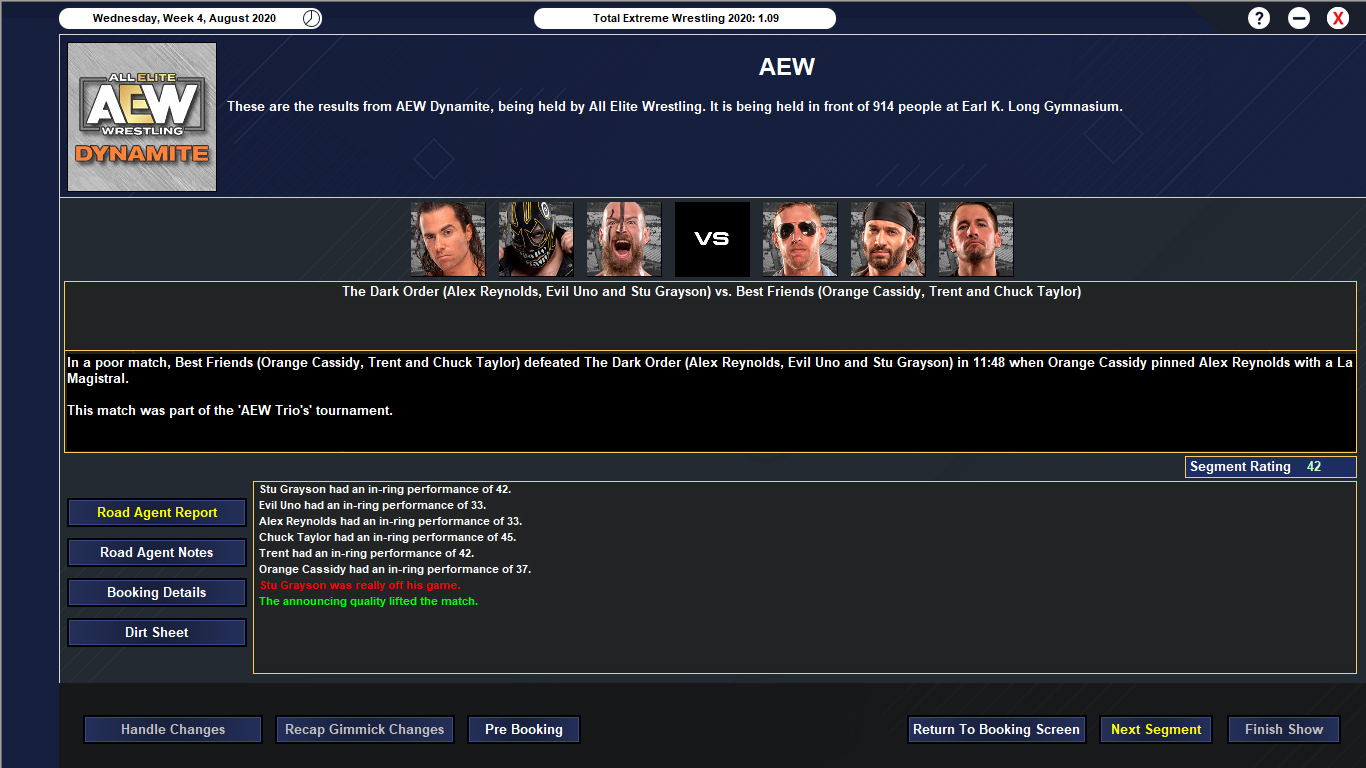Click the clock icon beside the date
Viewport: 1366px width, 768px height.
pos(312,18)
